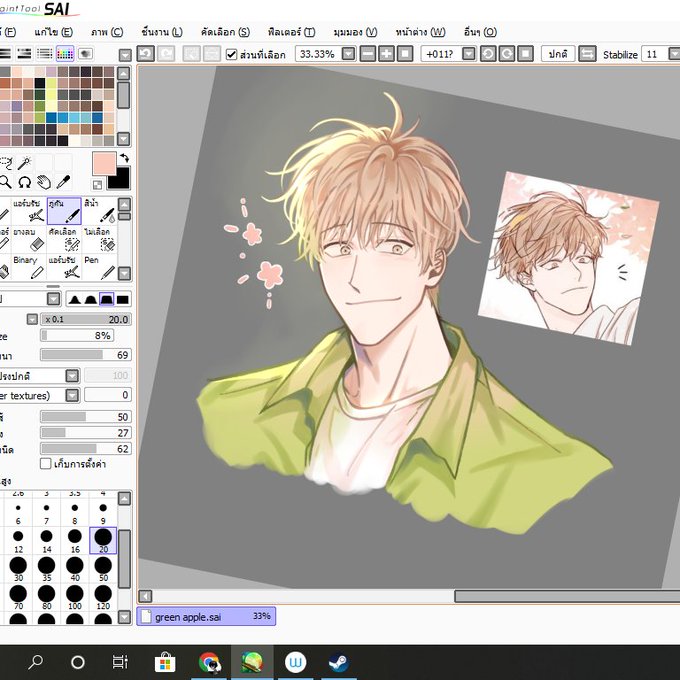Toggle the ส่วนที่เลือก checkbox

point(232,55)
